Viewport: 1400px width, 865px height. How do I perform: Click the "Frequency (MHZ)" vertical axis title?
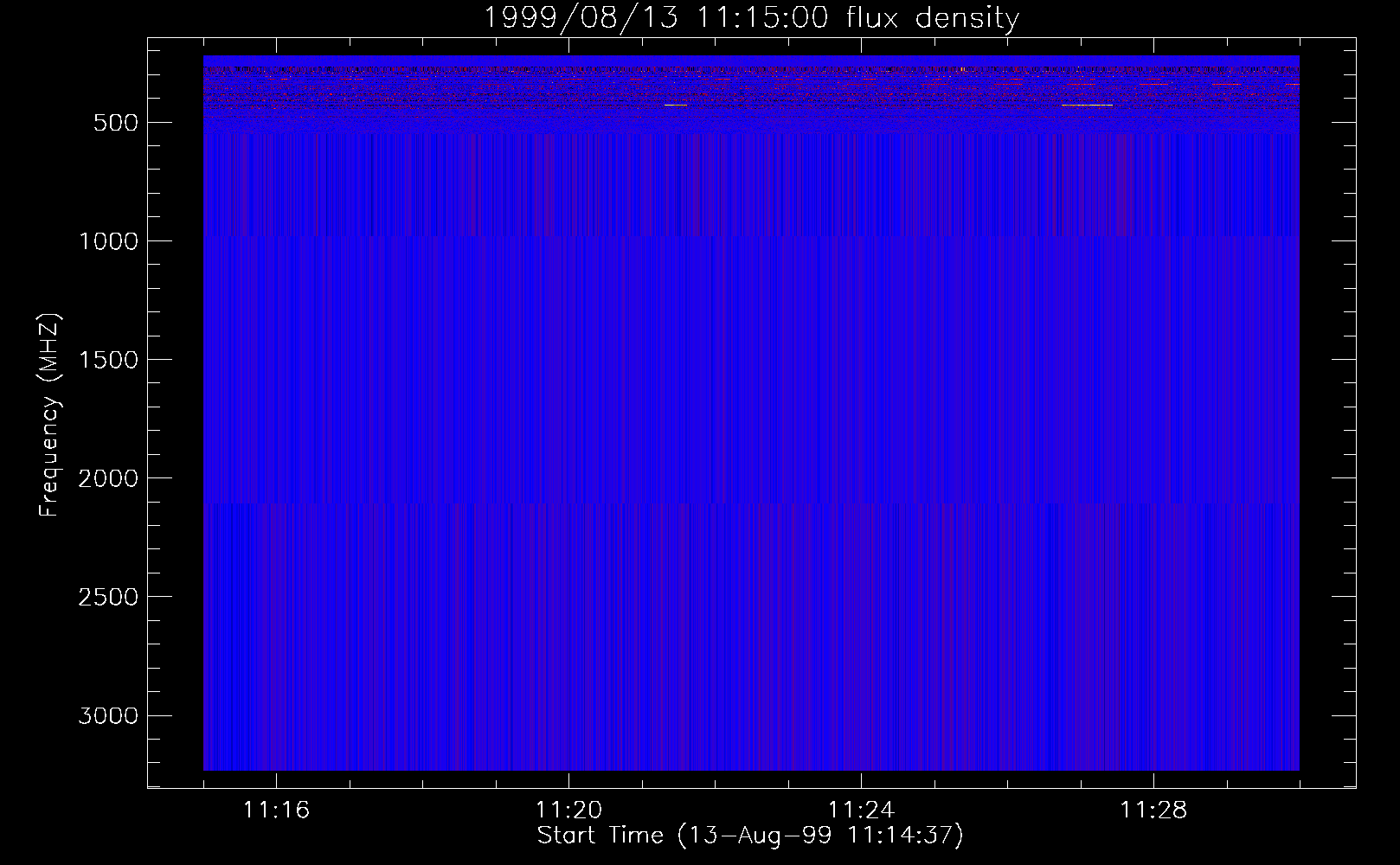point(49,415)
